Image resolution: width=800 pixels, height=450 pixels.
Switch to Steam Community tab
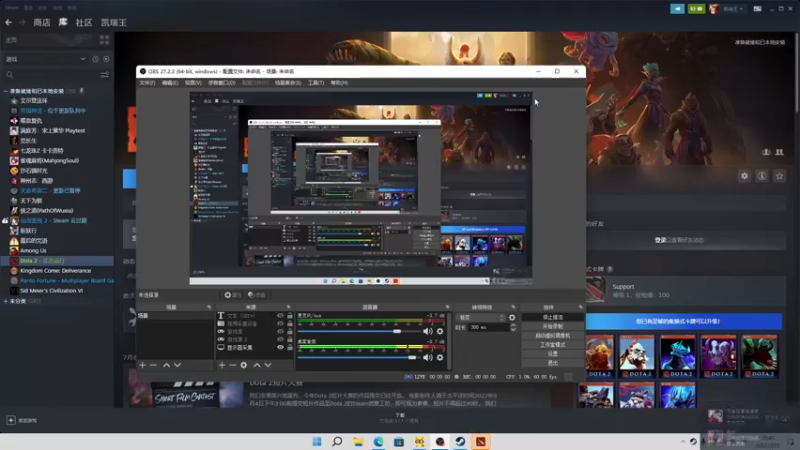pyautogui.click(x=84, y=22)
